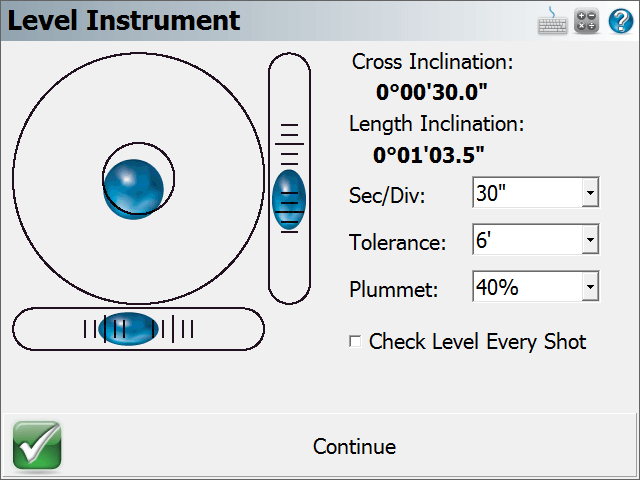The width and height of the screenshot is (640, 480).
Task: Select the Sec/Div value field showing 30"
Action: pyautogui.click(x=527, y=192)
